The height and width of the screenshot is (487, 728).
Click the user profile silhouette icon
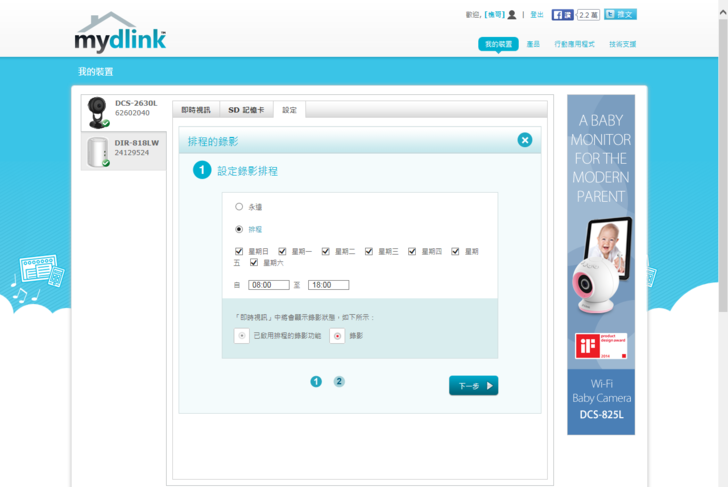[x=512, y=15]
